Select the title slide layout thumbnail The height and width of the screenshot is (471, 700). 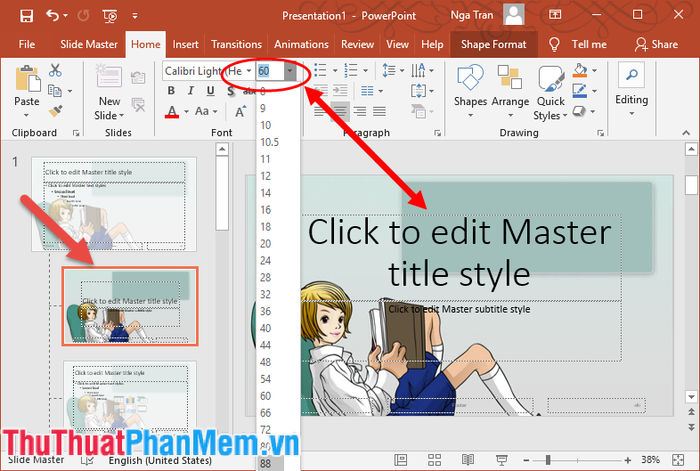(x=130, y=306)
